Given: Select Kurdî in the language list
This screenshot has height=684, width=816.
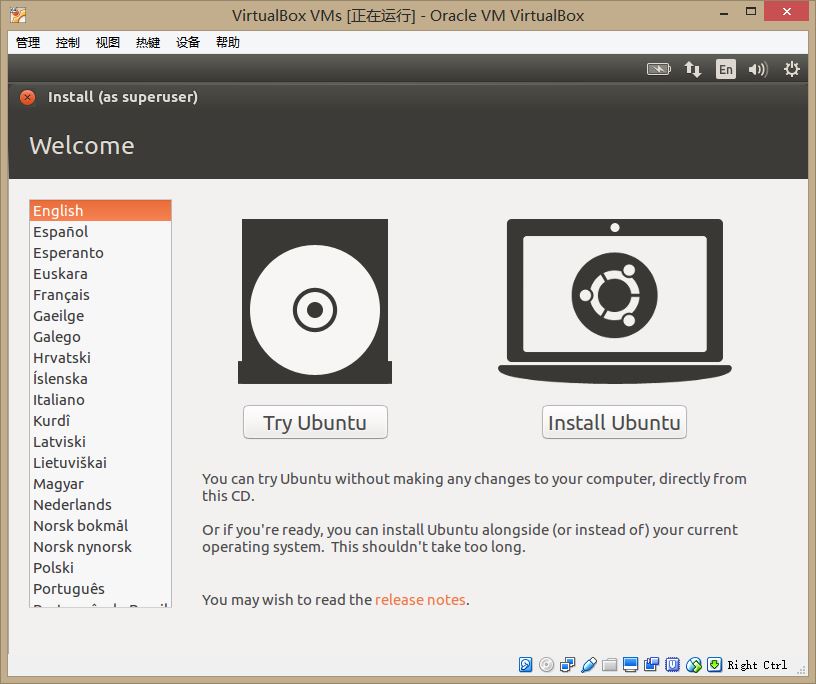Looking at the screenshot, I should click(100, 421).
